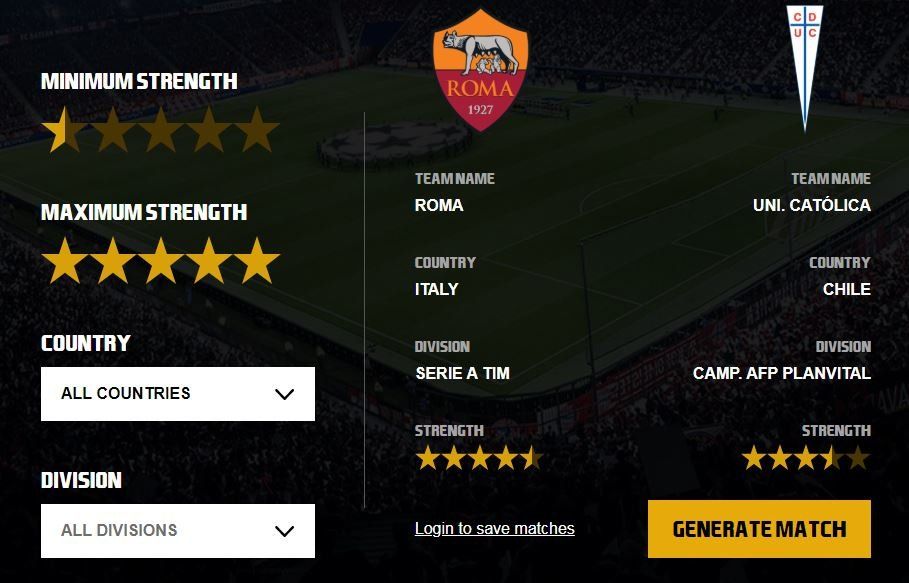Open the All Divisions dropdown
Viewport: 909px width, 583px height.
point(178,531)
